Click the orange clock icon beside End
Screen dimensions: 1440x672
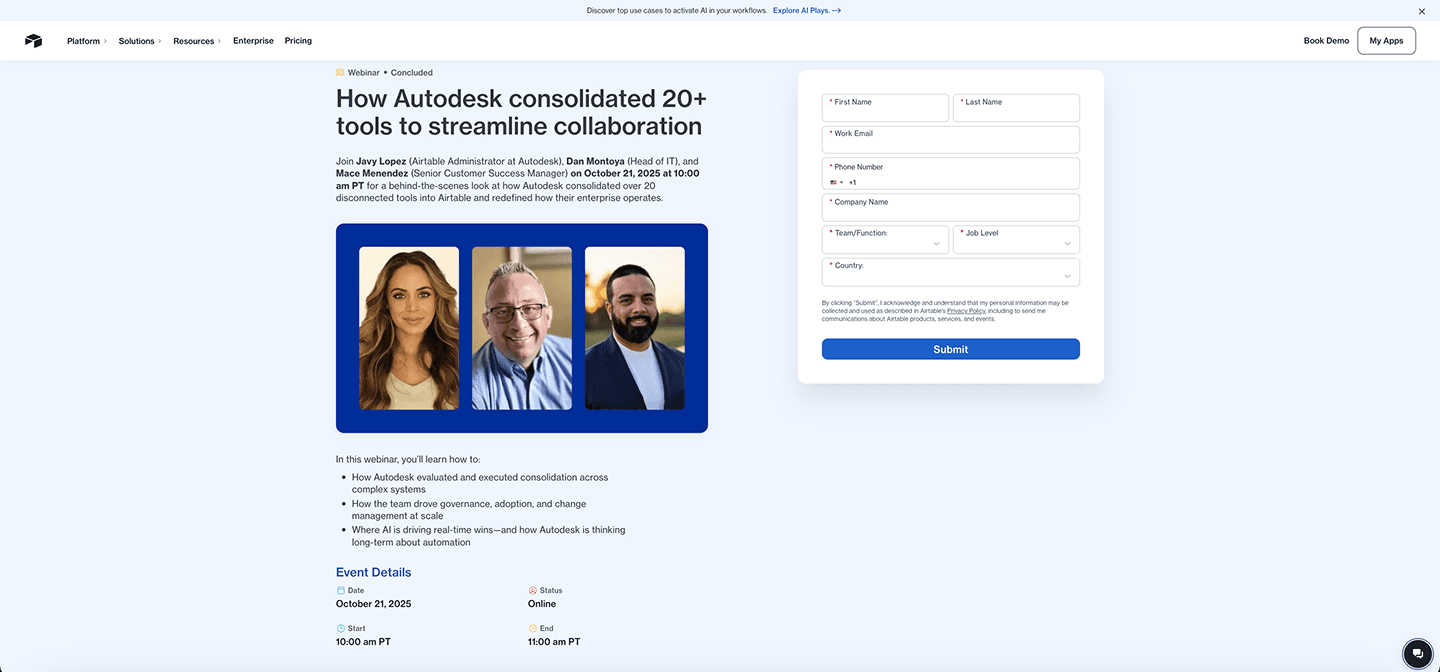pyautogui.click(x=532, y=628)
